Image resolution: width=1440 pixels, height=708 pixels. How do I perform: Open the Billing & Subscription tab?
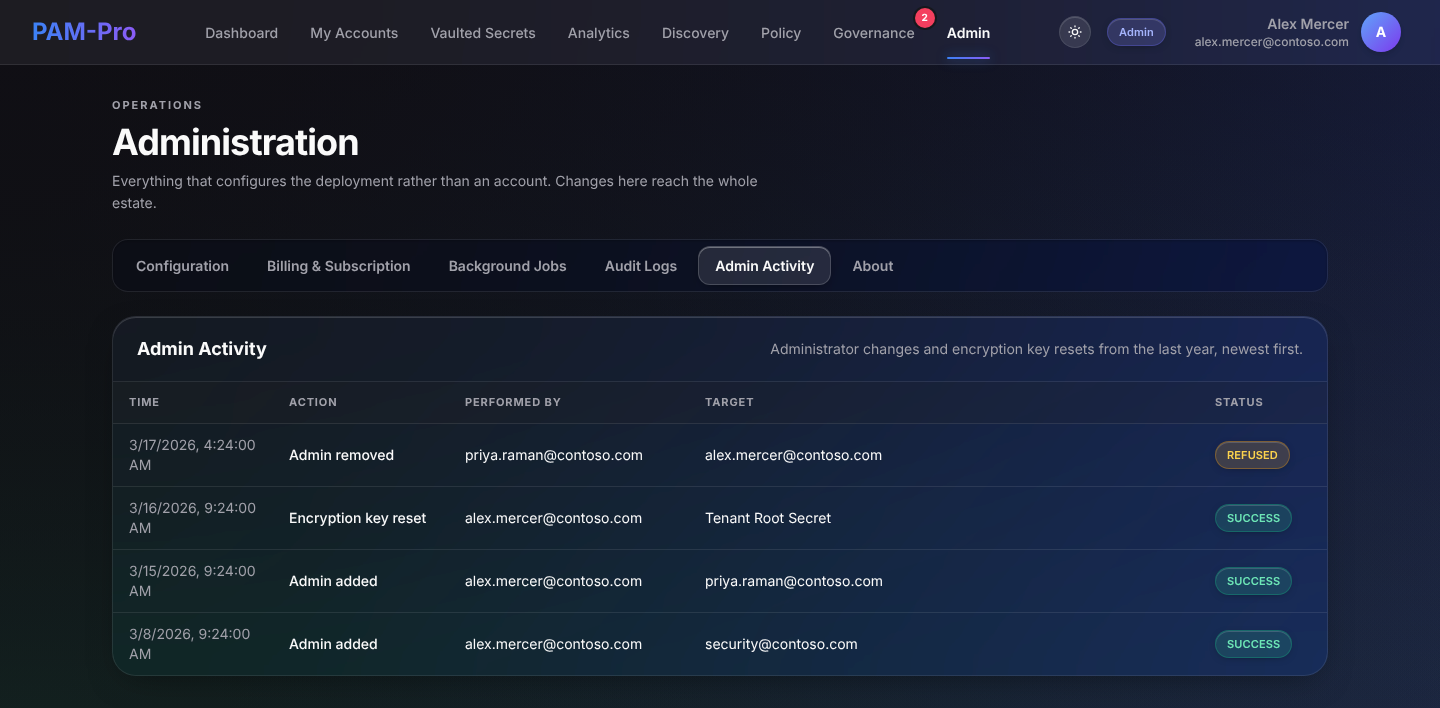[x=339, y=266]
